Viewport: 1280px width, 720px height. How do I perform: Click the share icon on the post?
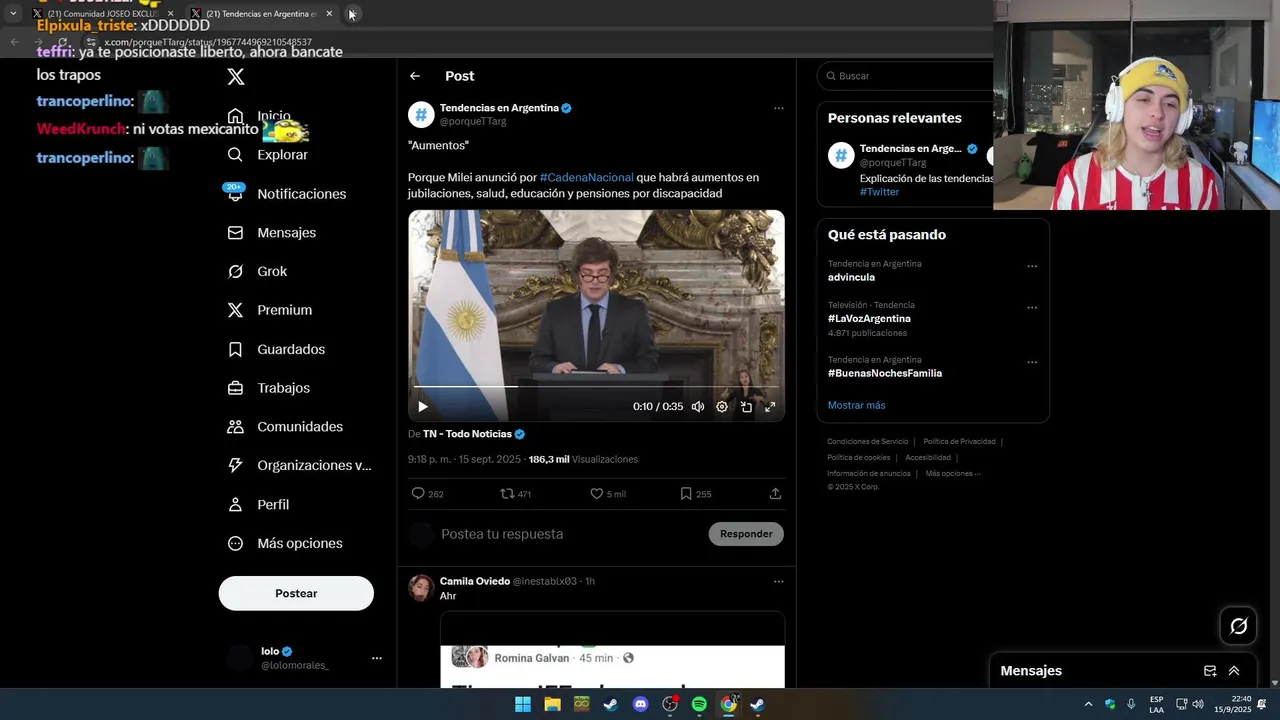point(775,494)
